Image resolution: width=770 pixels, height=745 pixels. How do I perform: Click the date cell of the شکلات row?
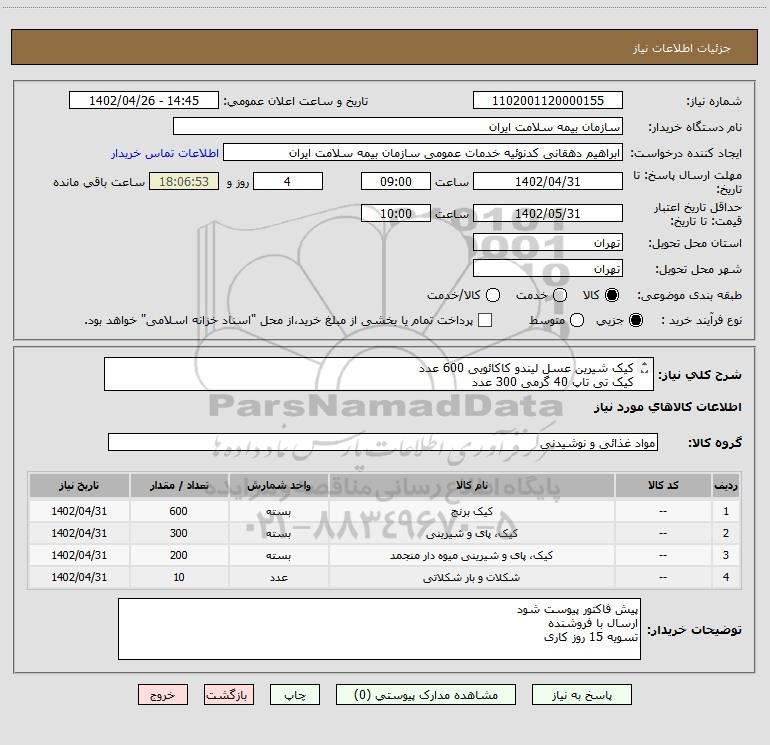click(x=79, y=578)
